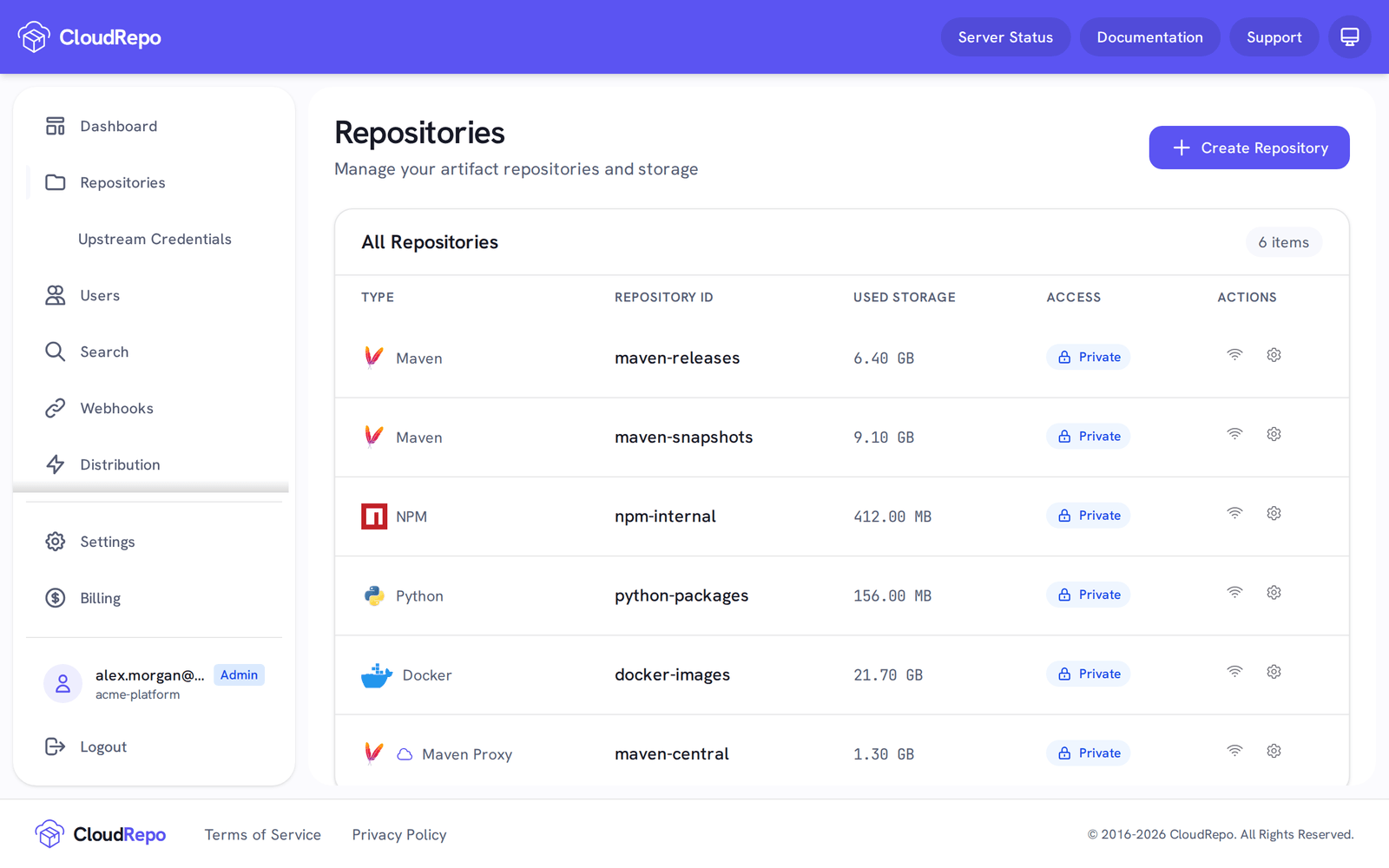Click the python-packages repository ID
1389x868 pixels.
[681, 596]
